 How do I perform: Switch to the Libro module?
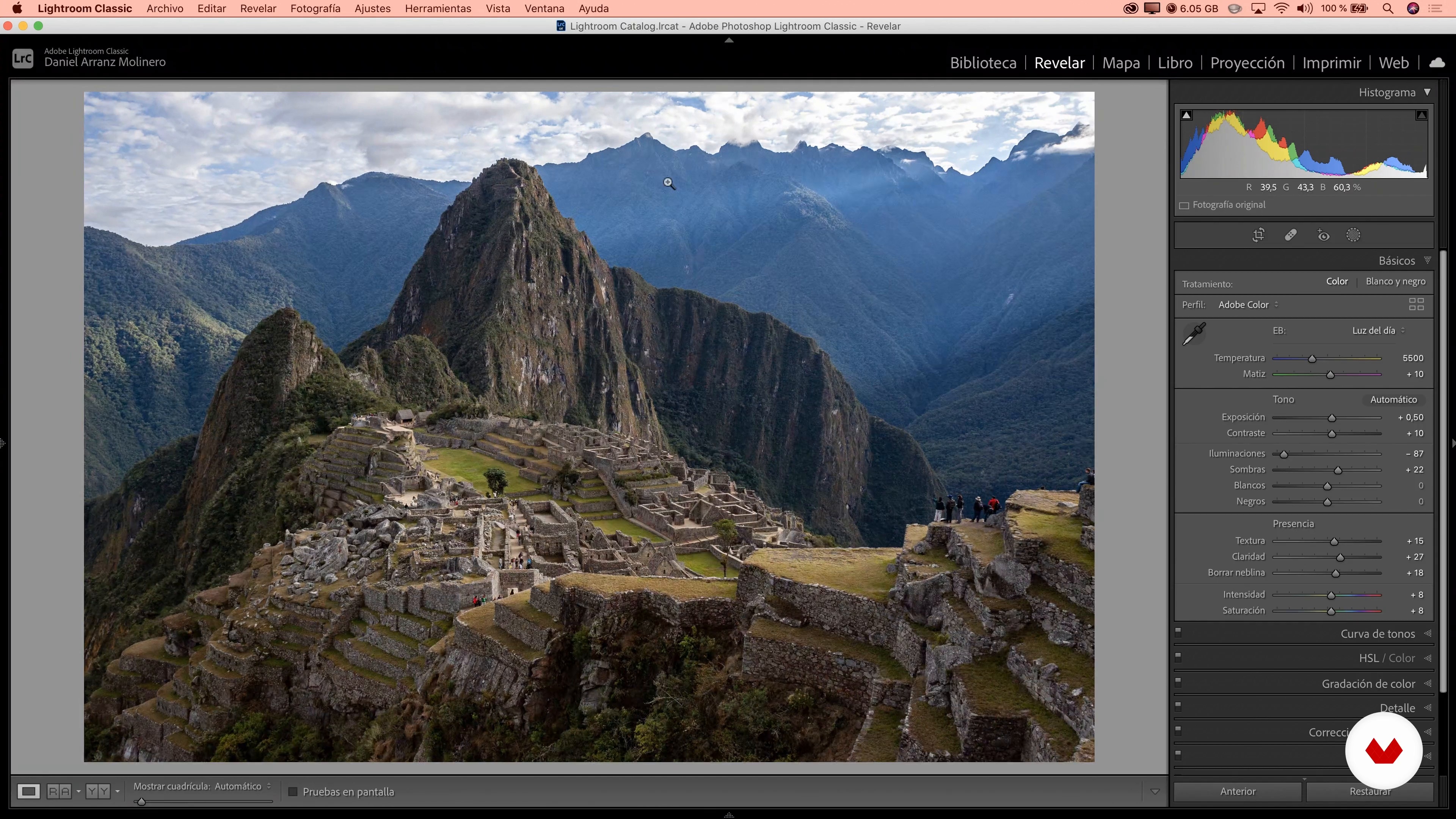tap(1175, 63)
